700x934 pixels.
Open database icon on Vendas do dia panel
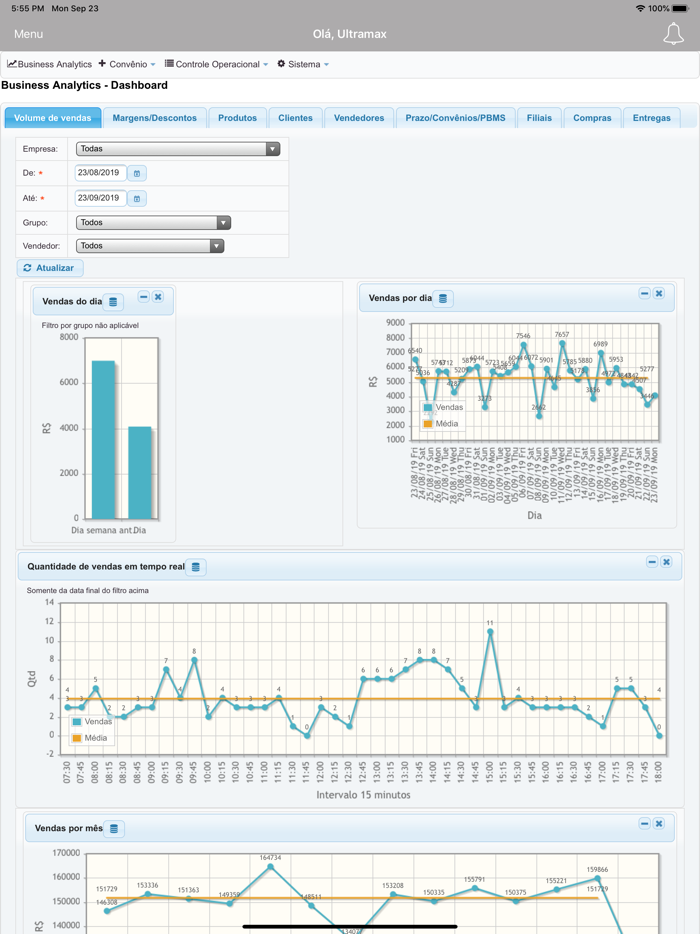113,302
